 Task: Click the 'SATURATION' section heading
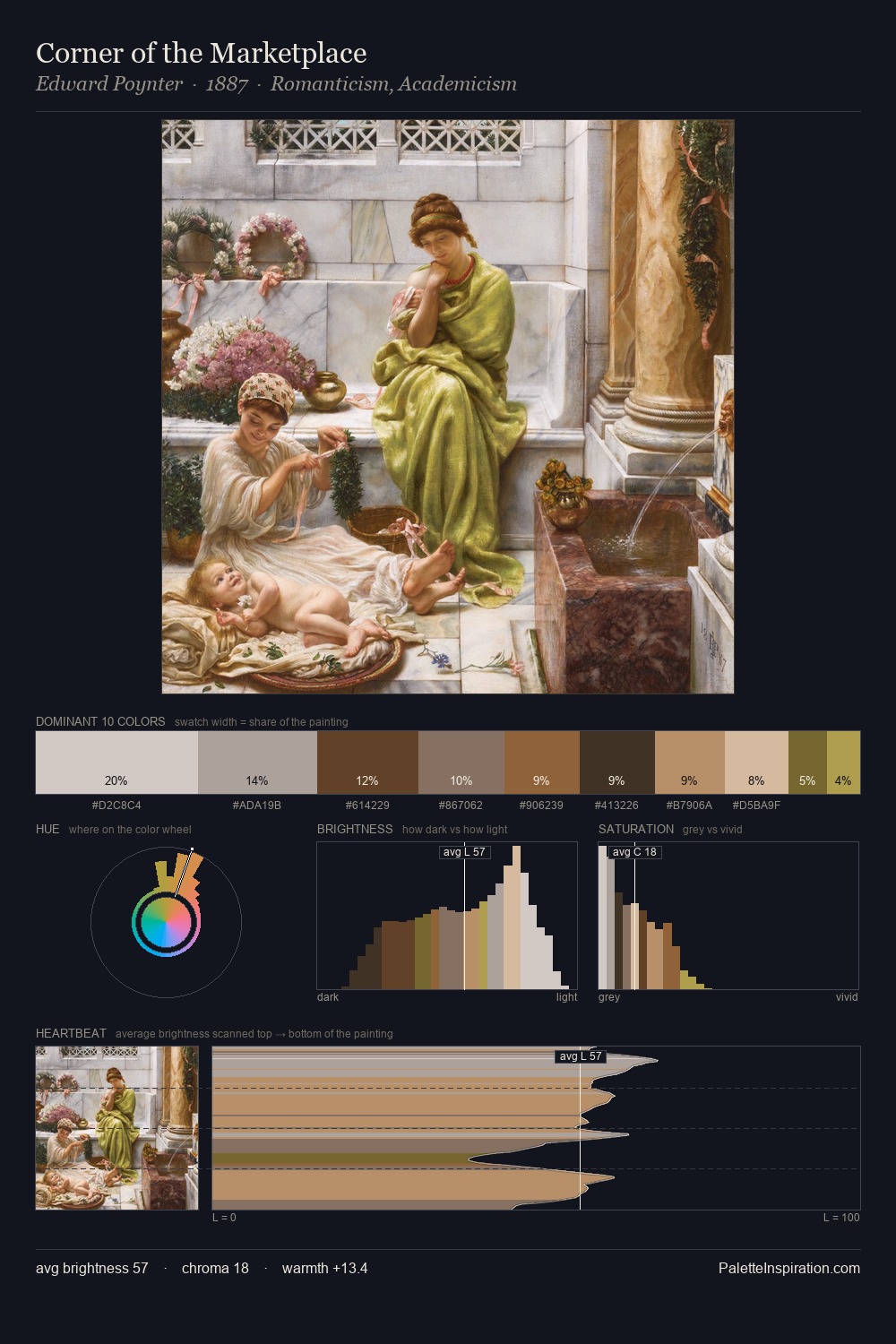(636, 829)
